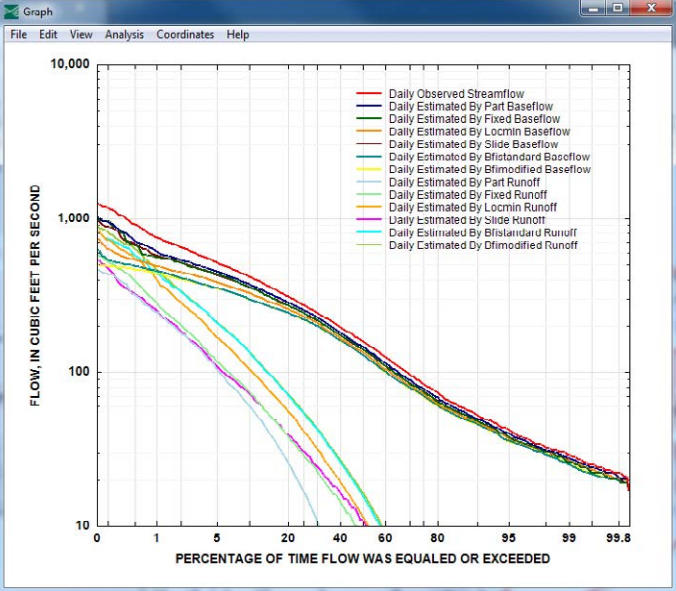Click the 10,000 Y-axis tick label
The image size is (676, 591).
(70, 65)
